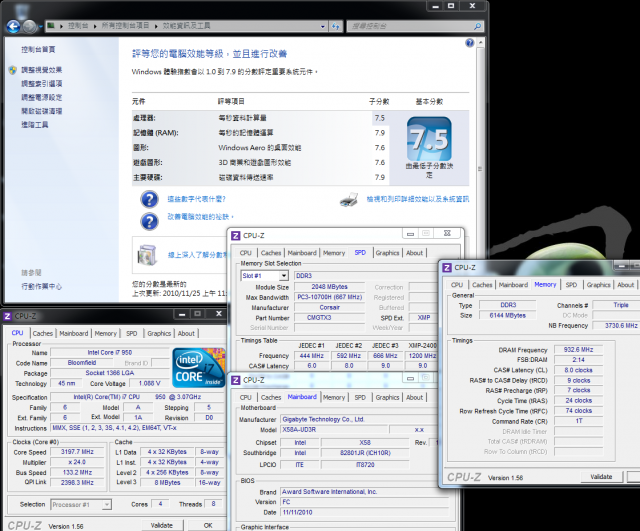
Task: Click the Socket 1366 LGA package field
Action: 110,373
